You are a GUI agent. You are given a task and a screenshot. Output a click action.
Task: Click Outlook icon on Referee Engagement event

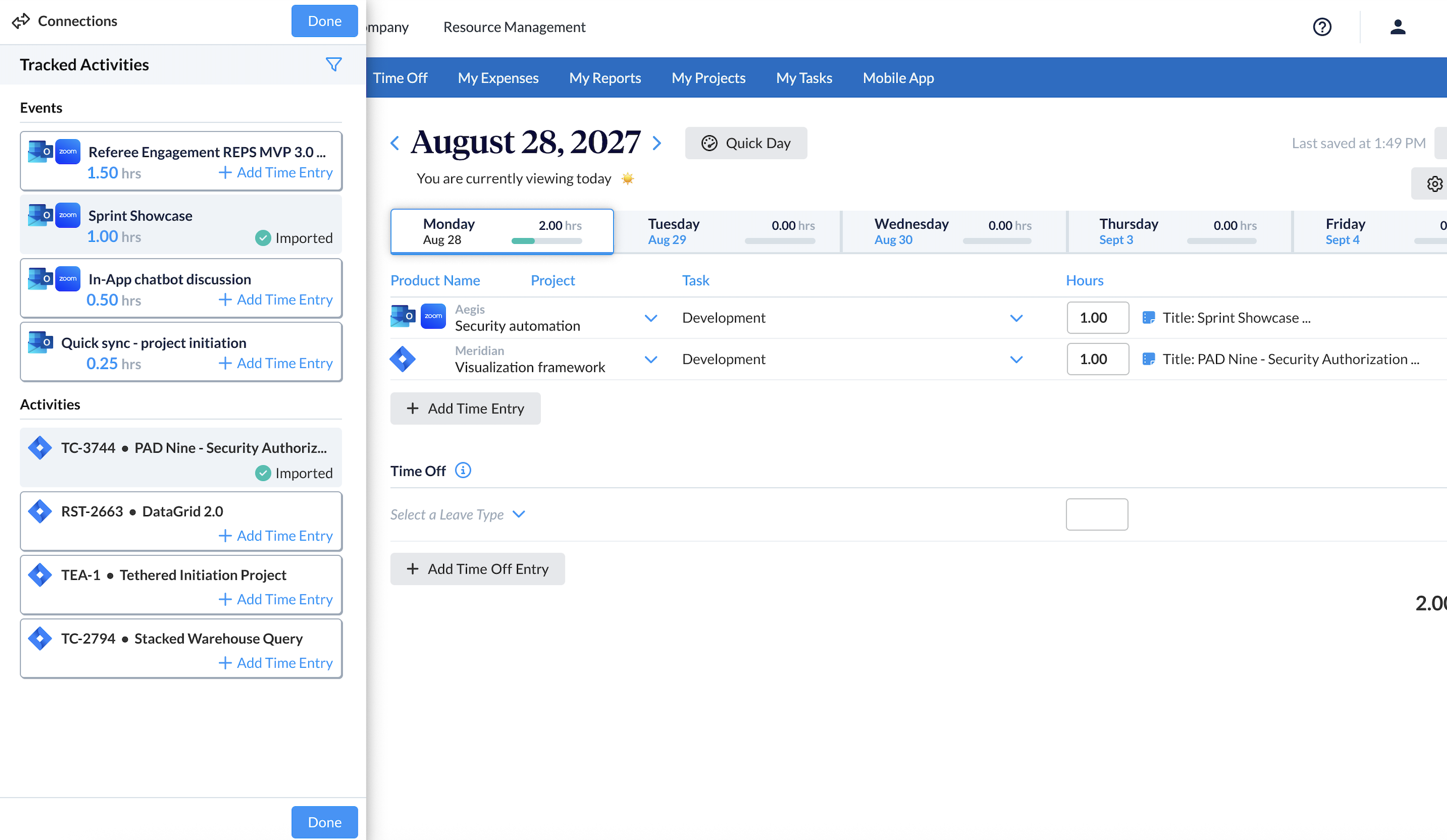point(40,152)
